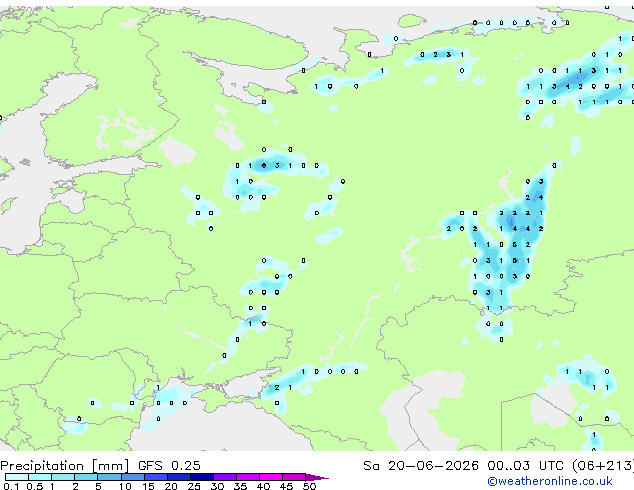Click the 5–10 mm legend swatch
This screenshot has width=634, height=490.
pyautogui.click(x=109, y=477)
